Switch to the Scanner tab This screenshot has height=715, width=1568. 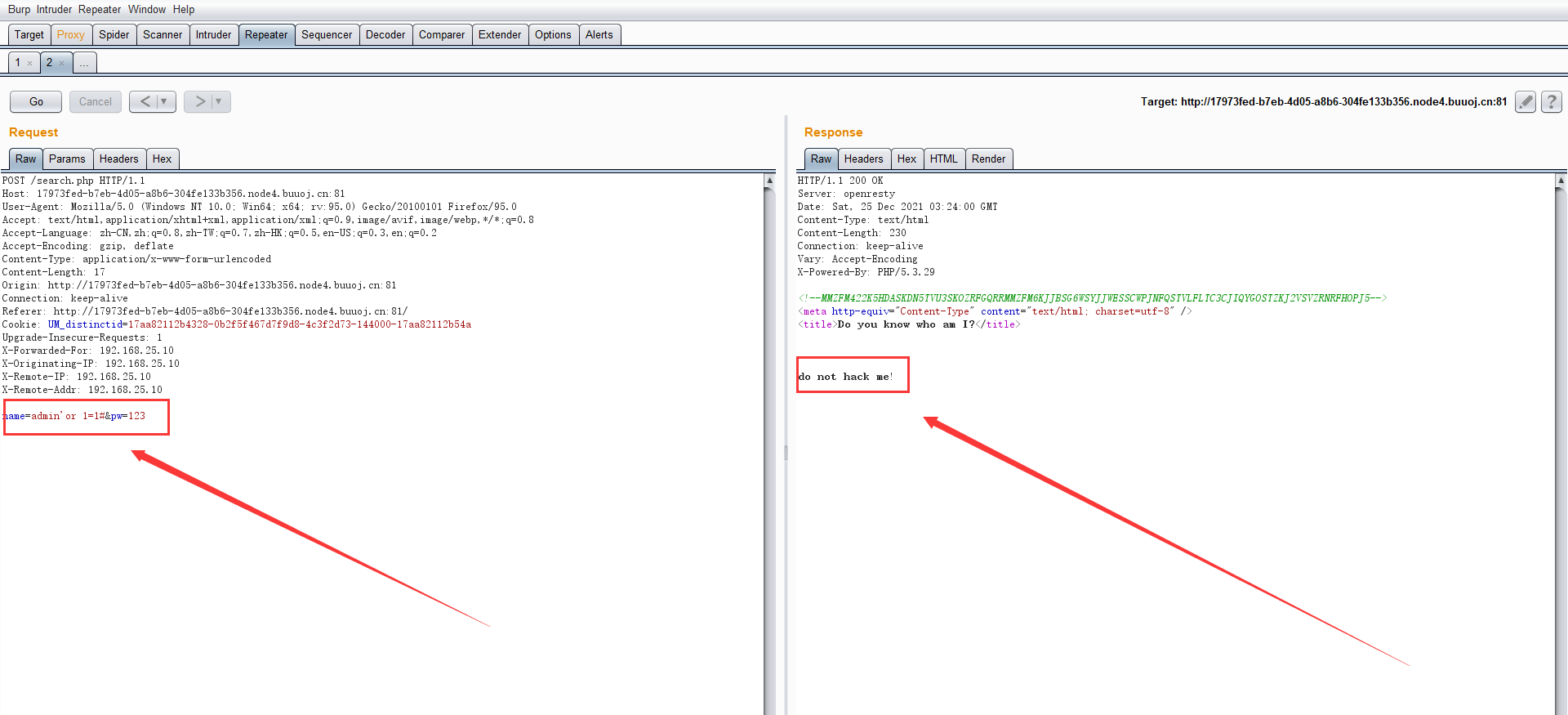click(163, 34)
